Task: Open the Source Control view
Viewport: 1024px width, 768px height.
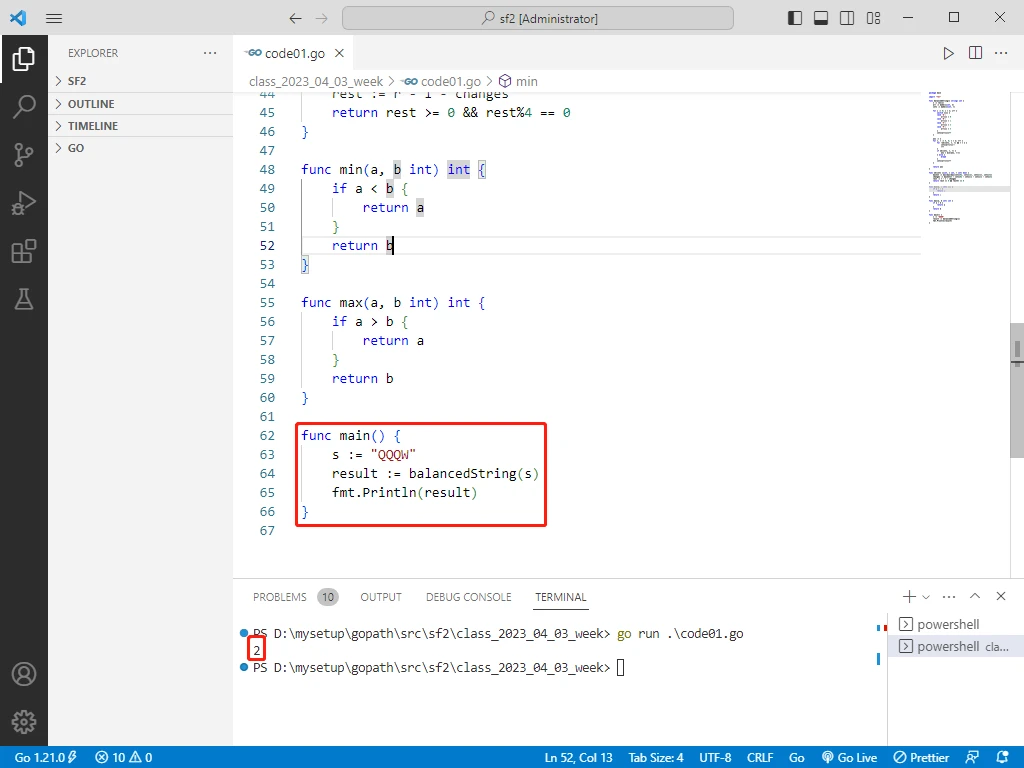Action: coord(24,155)
